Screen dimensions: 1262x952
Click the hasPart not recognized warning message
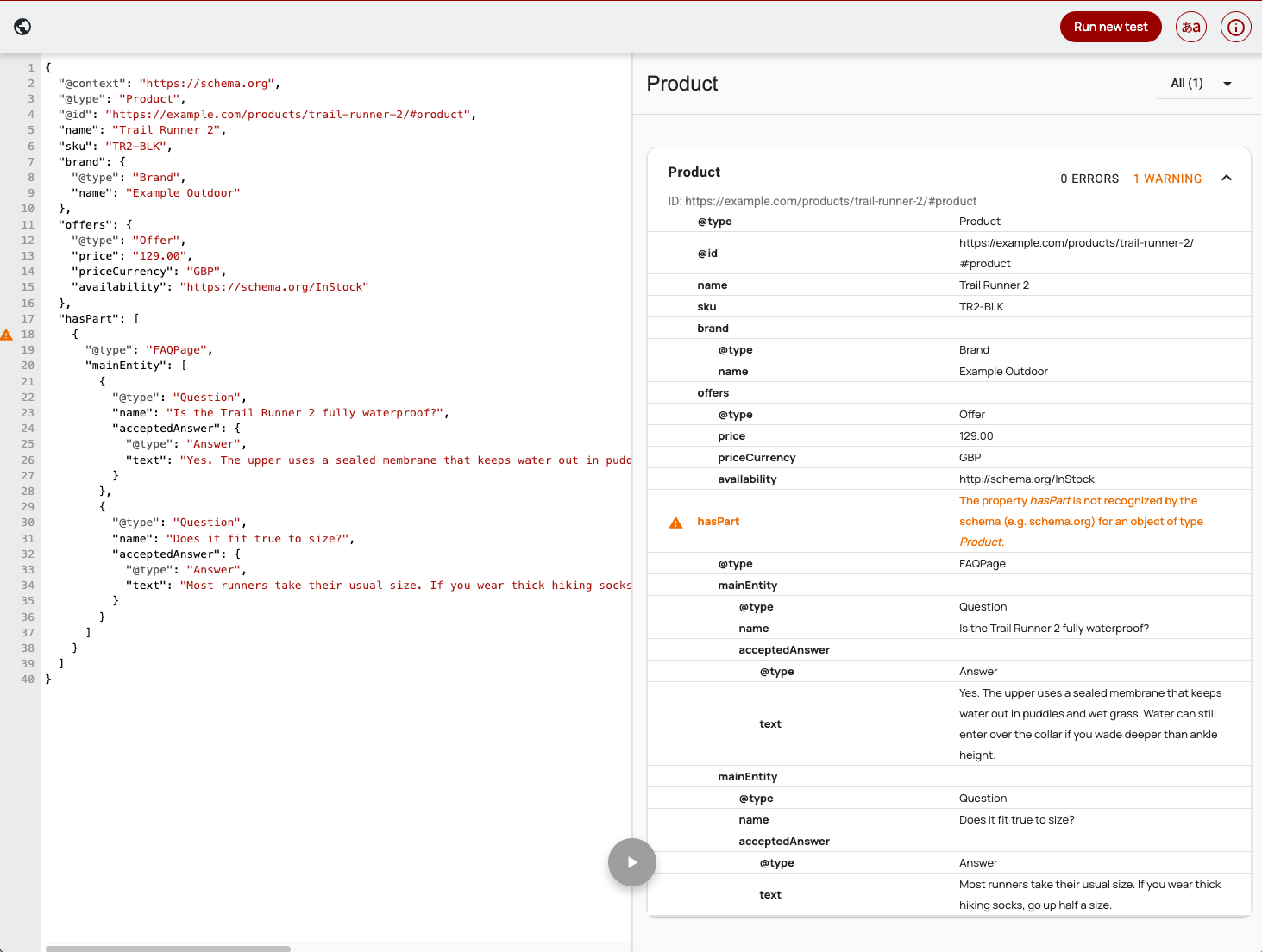click(1082, 522)
